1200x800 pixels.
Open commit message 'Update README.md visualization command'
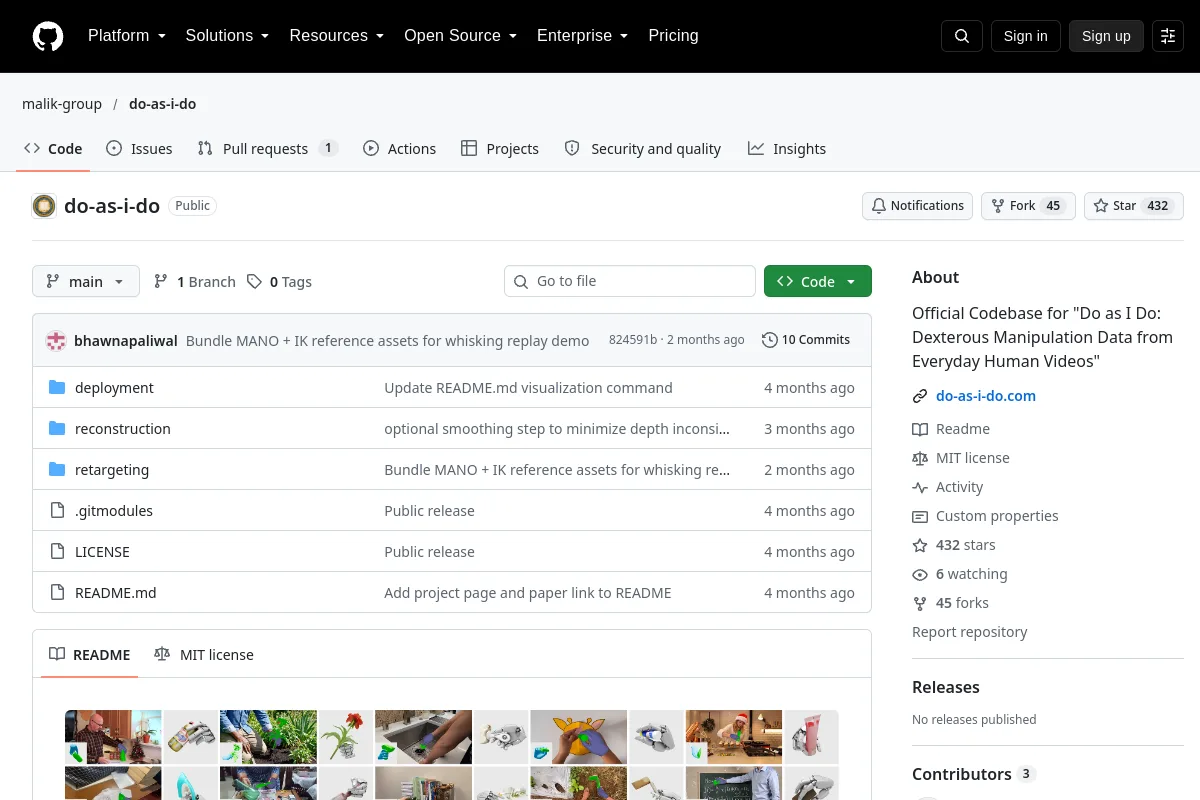528,388
